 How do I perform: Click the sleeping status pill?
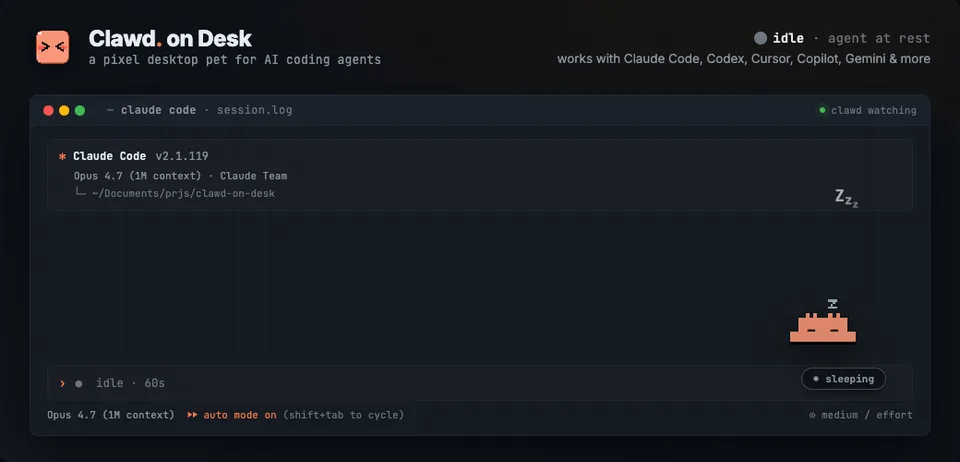pos(843,379)
